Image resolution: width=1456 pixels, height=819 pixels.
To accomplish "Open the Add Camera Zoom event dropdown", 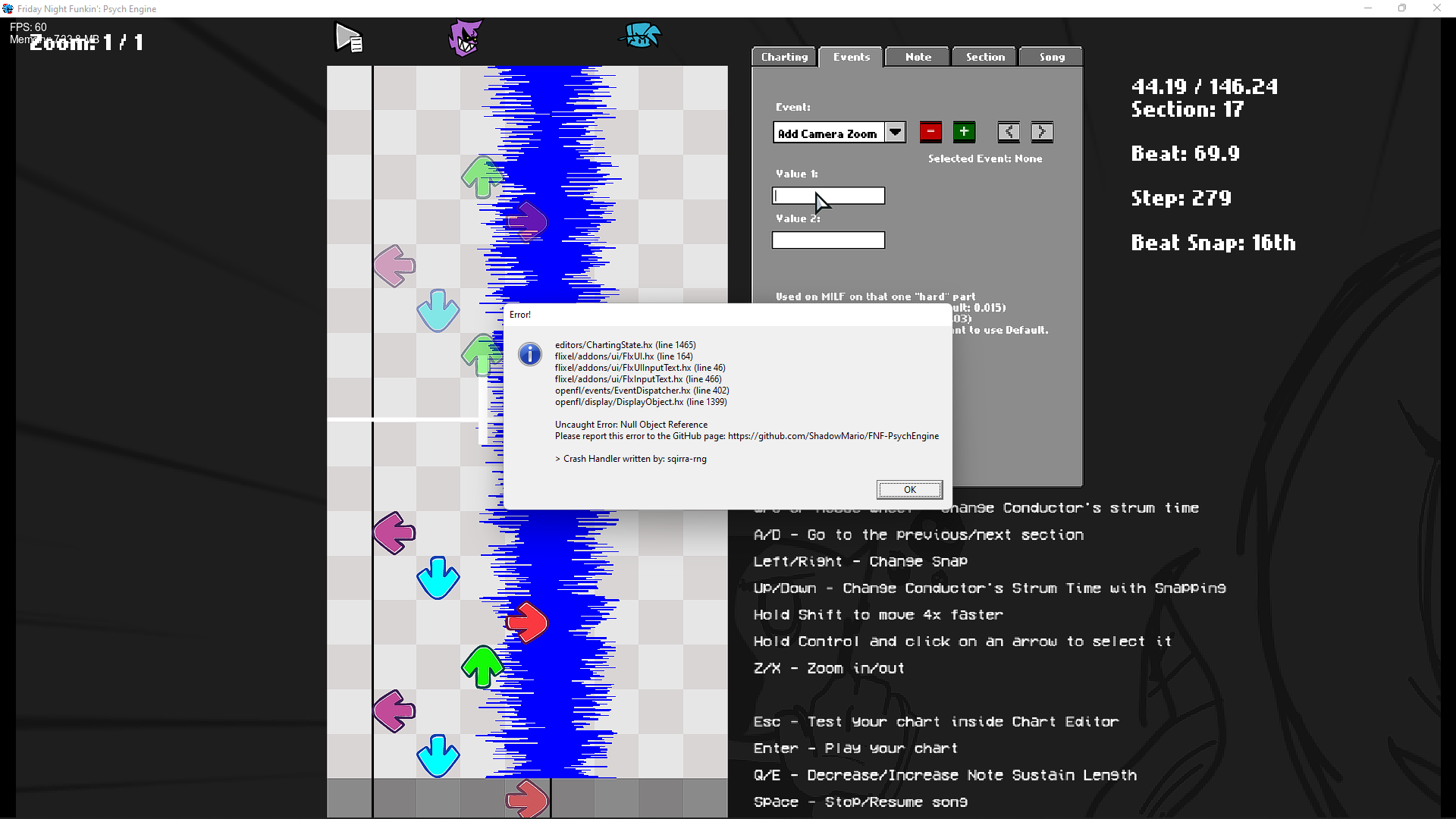I will (x=828, y=133).
